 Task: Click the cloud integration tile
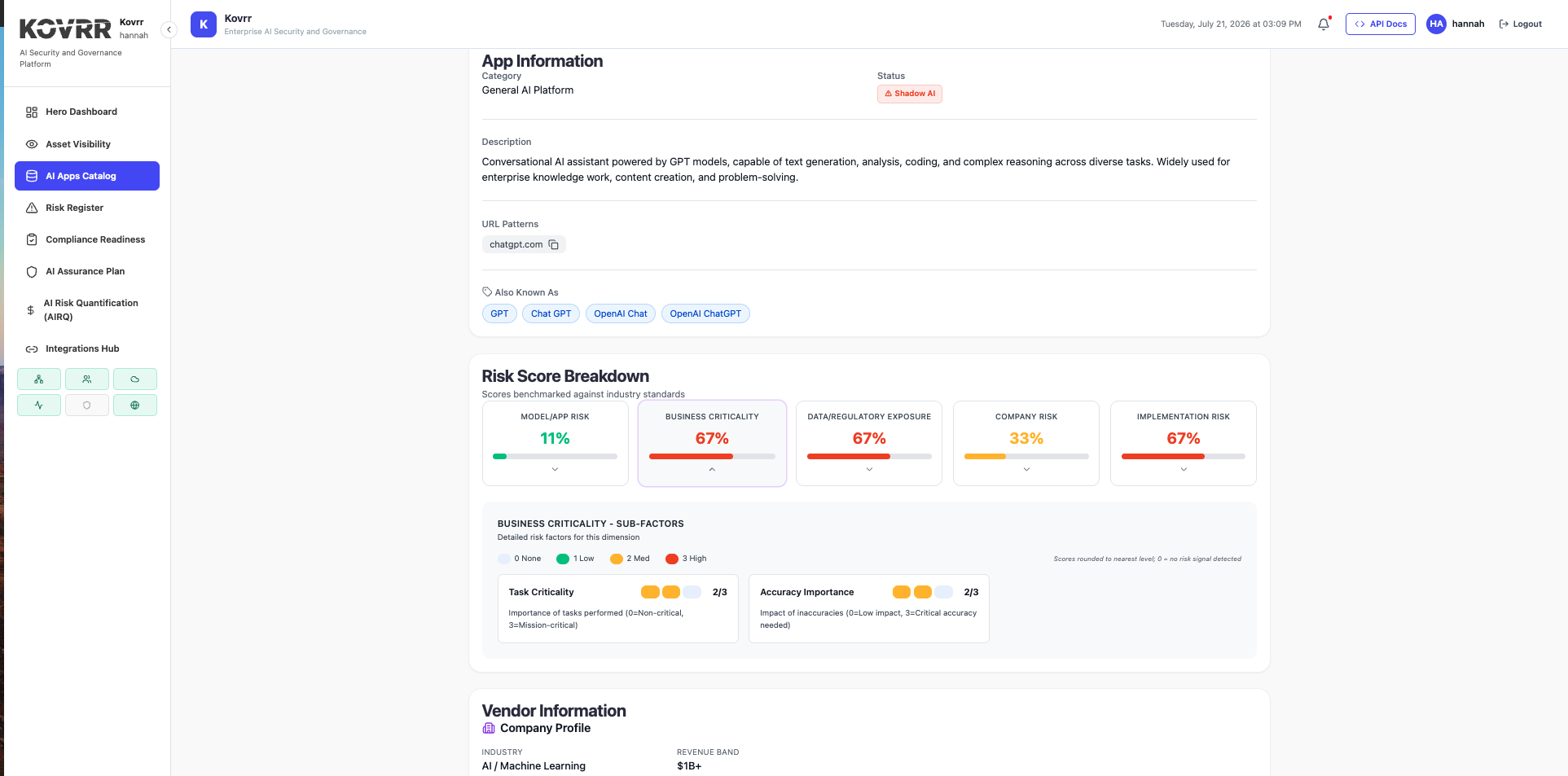click(135, 379)
